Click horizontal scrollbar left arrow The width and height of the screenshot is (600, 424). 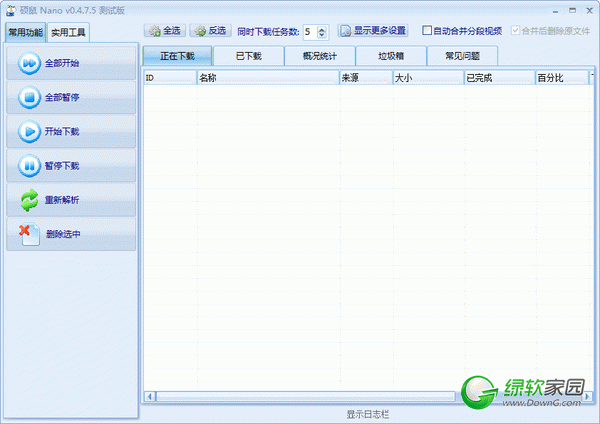coord(150,396)
